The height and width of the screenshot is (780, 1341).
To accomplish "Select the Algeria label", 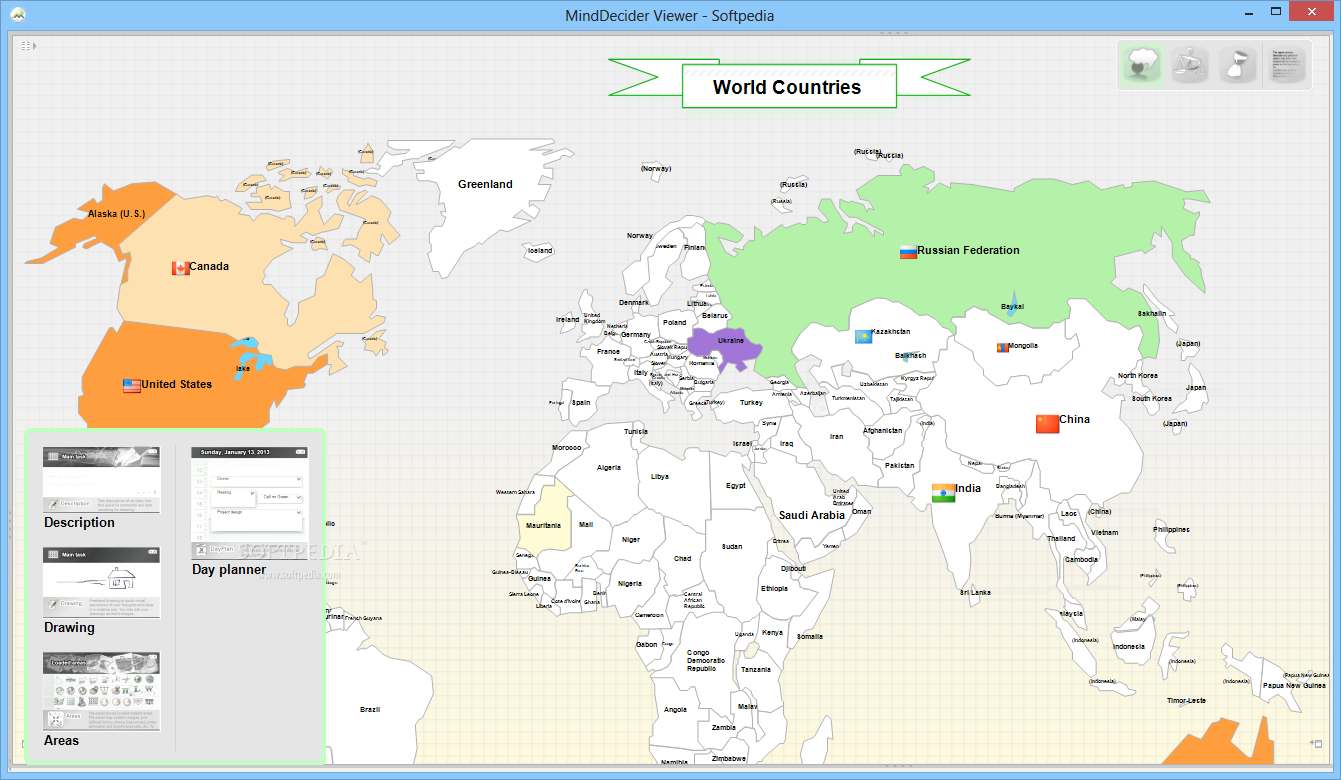I will 609,467.
